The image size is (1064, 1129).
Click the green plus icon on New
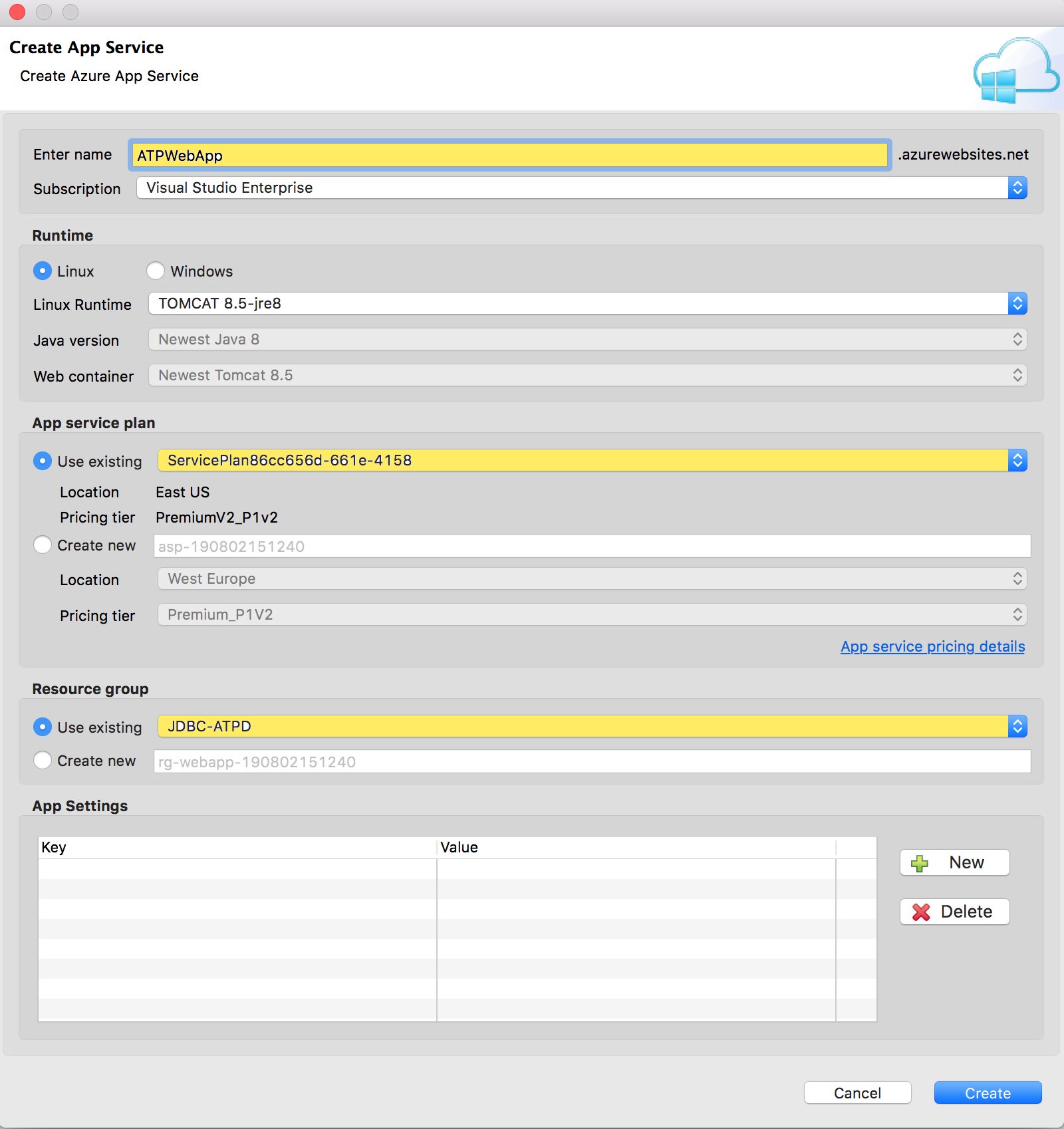coord(920,863)
